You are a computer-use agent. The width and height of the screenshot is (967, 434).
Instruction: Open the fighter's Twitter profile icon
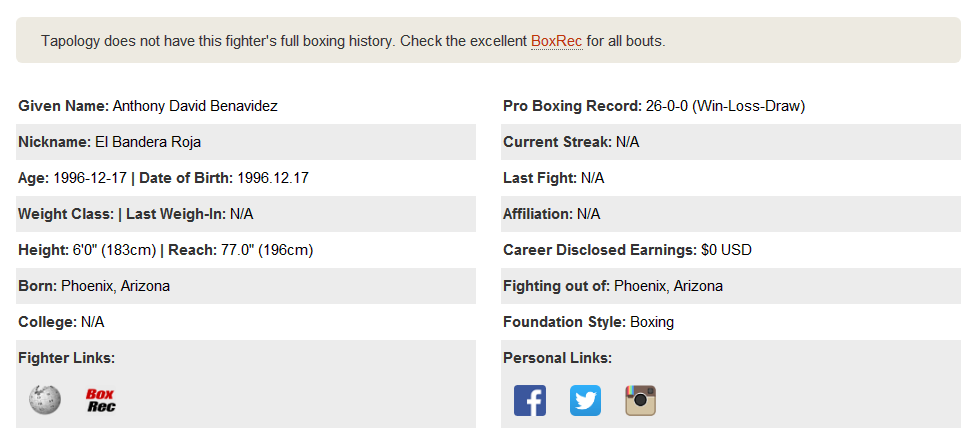point(585,400)
